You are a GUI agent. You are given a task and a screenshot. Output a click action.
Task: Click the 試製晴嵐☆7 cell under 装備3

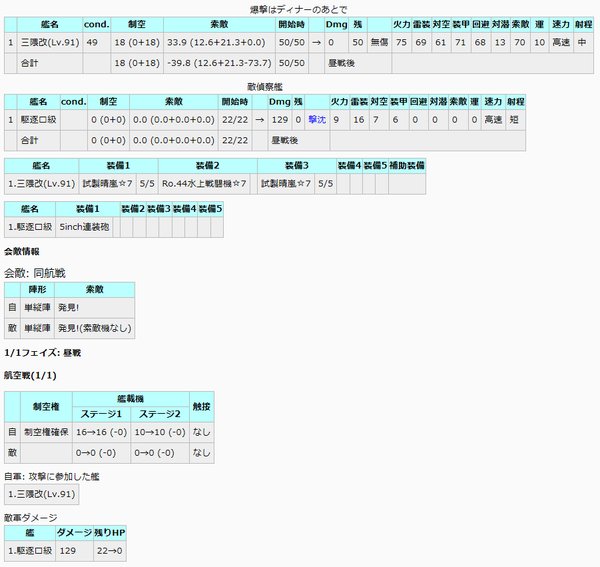[x=286, y=184]
